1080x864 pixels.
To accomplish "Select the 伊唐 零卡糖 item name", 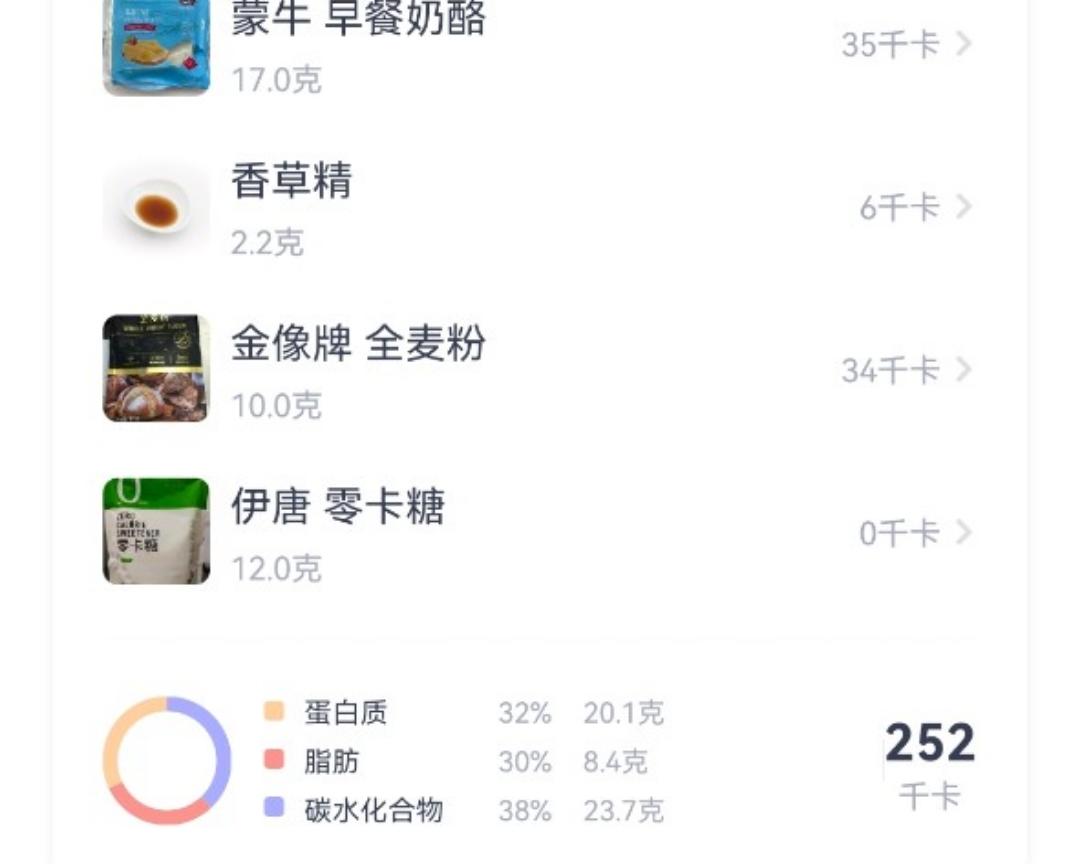I will (x=338, y=507).
